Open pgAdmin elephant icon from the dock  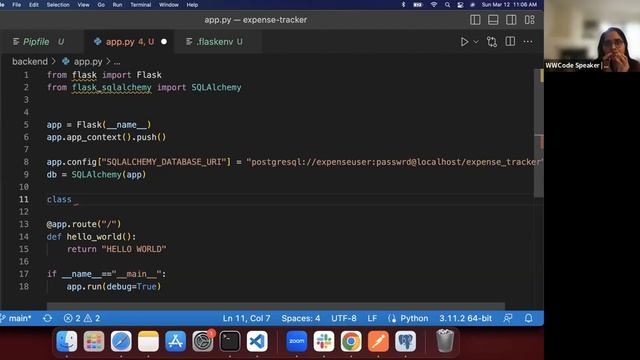pos(405,341)
